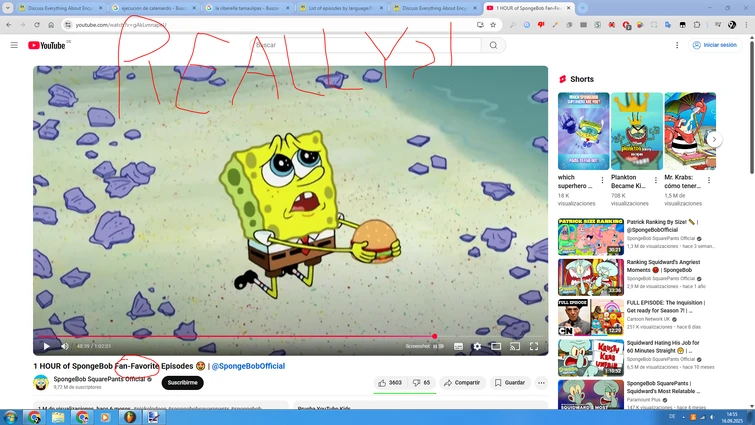755x425 pixels.
Task: Open the Chrome extensions puzzle icon
Action: pos(697,25)
